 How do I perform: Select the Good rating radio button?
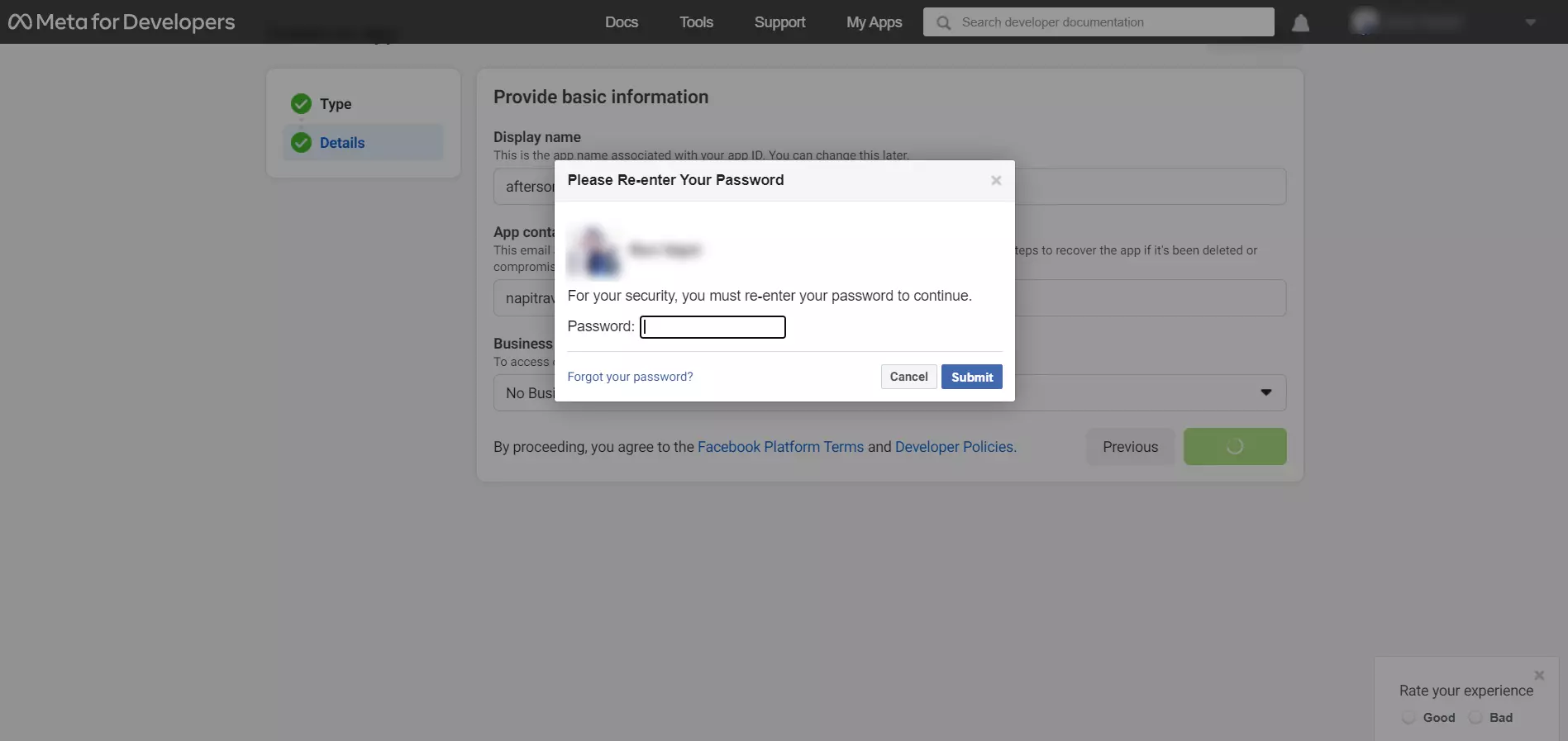pyautogui.click(x=1408, y=718)
